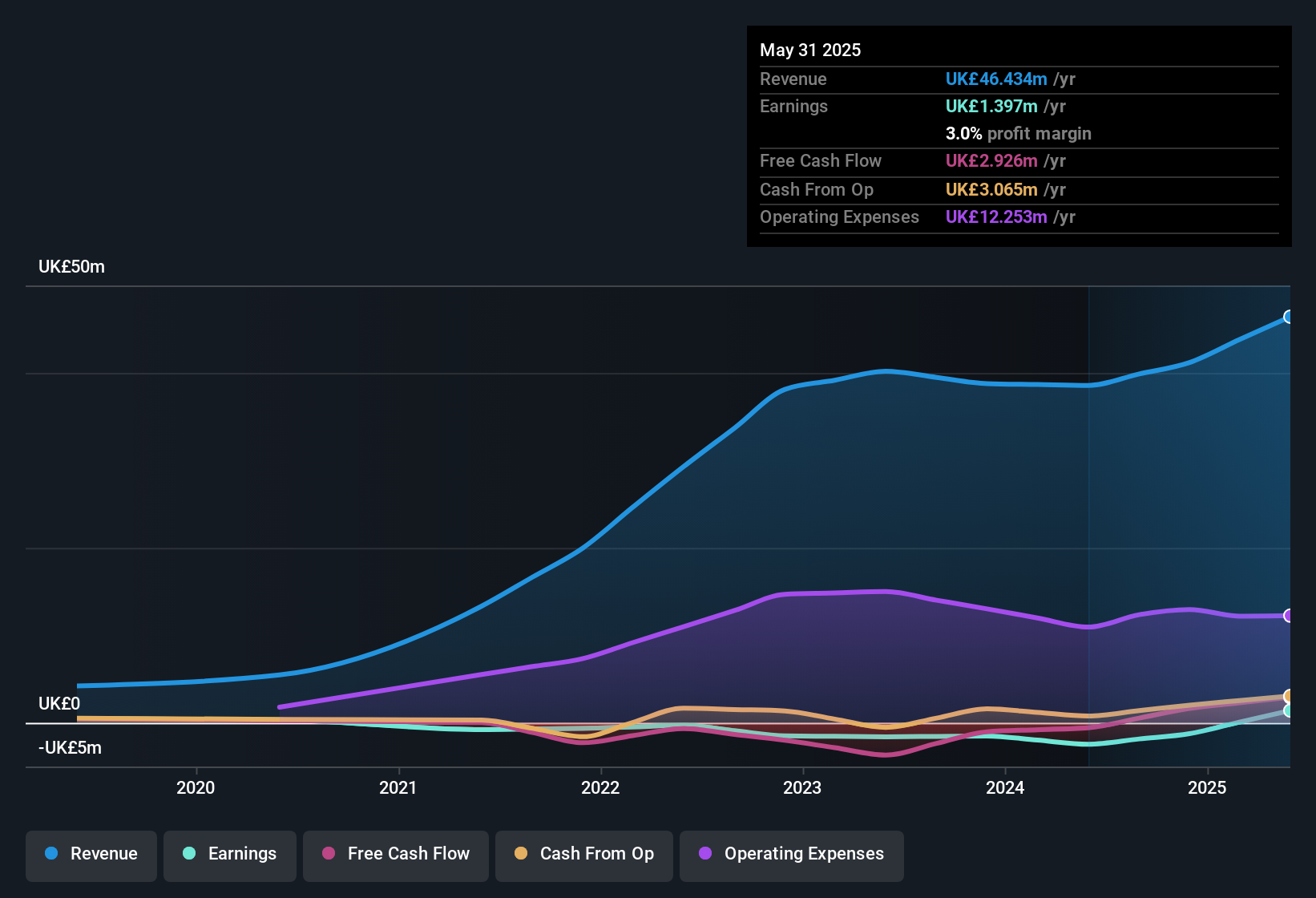Click the blue Revenue legend dot
Screen dimensions: 1316x898
point(50,854)
